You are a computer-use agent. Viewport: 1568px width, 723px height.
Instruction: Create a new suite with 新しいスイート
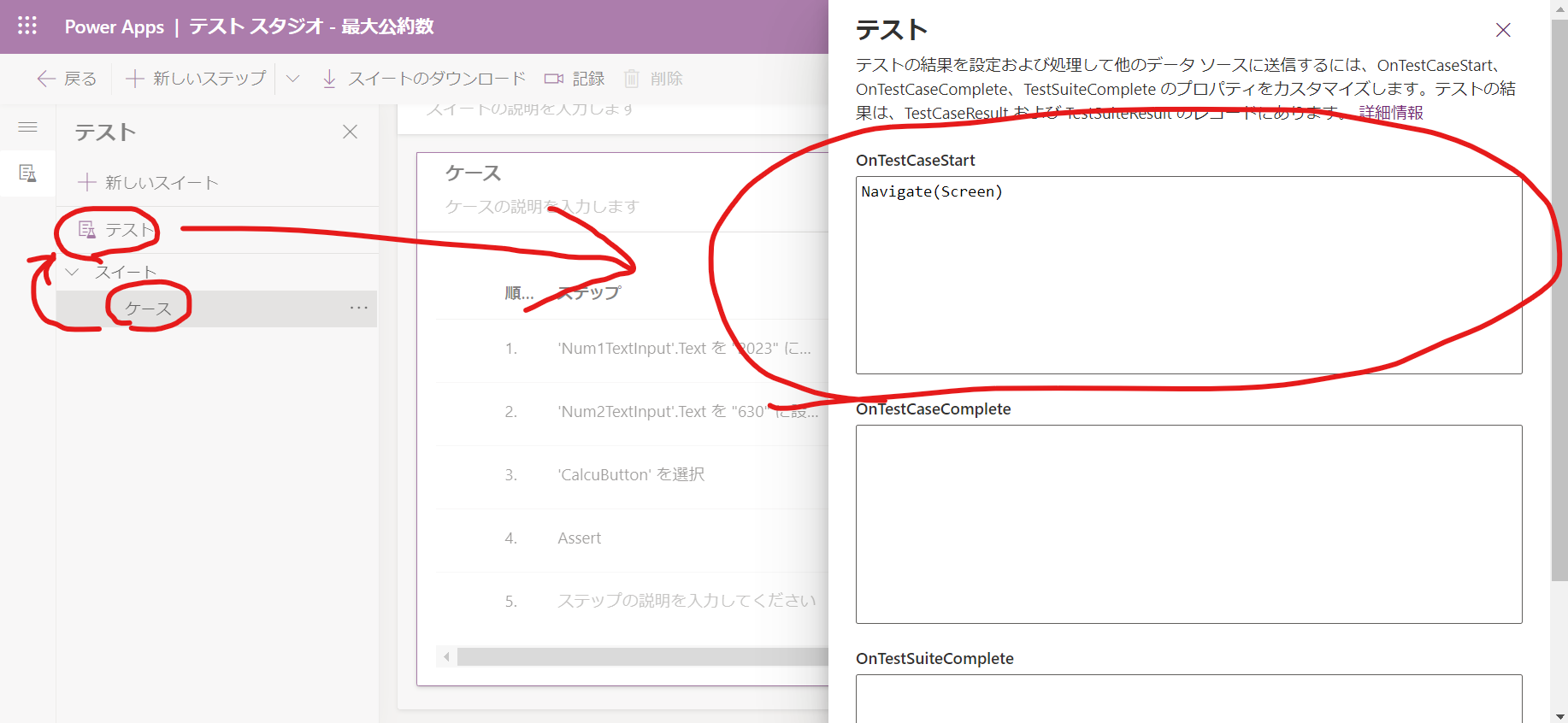[x=148, y=182]
